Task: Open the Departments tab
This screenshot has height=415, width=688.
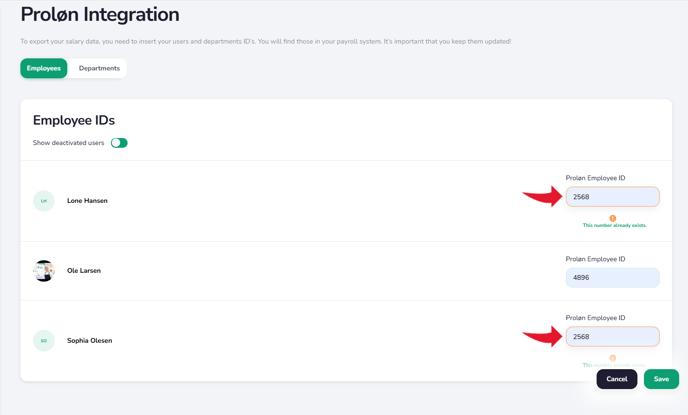Action: pos(99,68)
